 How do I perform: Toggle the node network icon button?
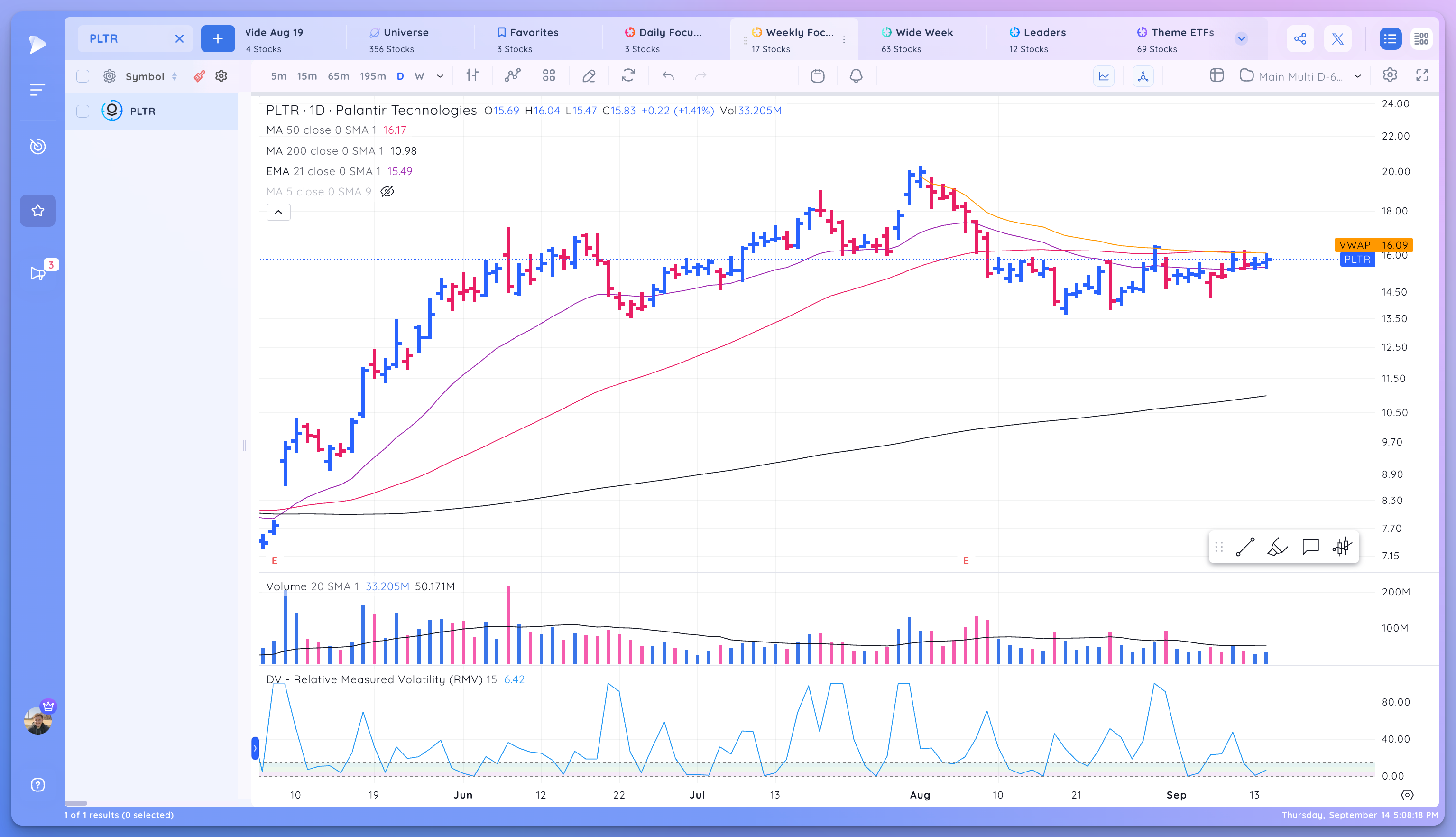[x=1143, y=76]
